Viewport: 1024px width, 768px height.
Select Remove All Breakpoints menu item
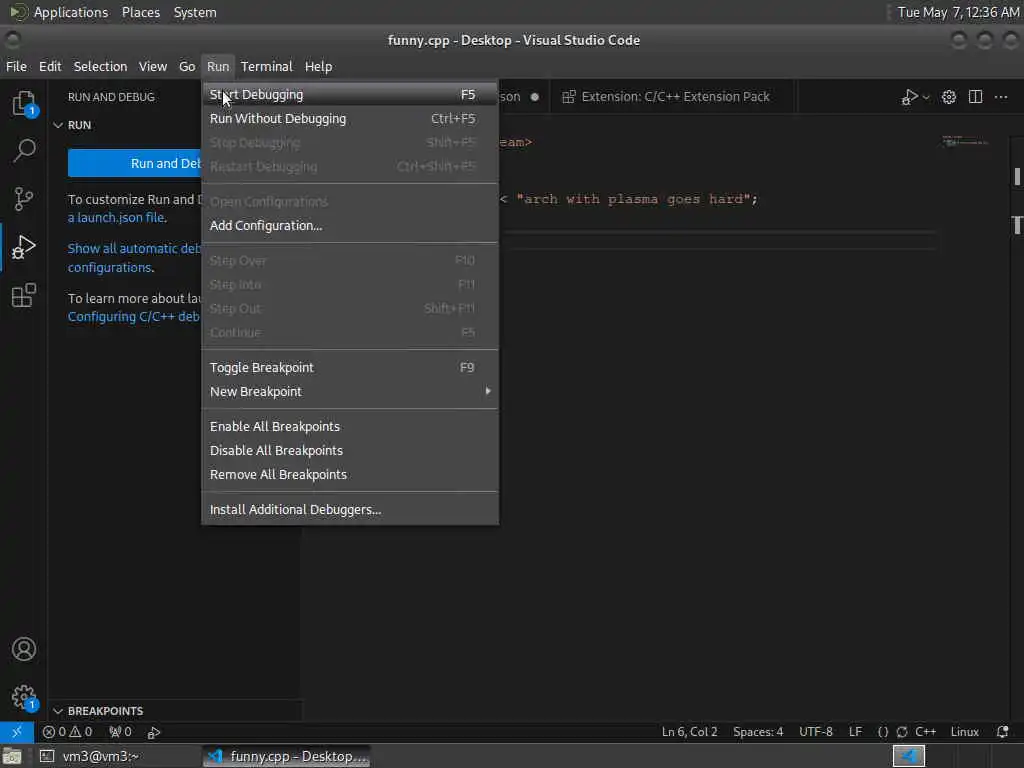tap(350, 474)
